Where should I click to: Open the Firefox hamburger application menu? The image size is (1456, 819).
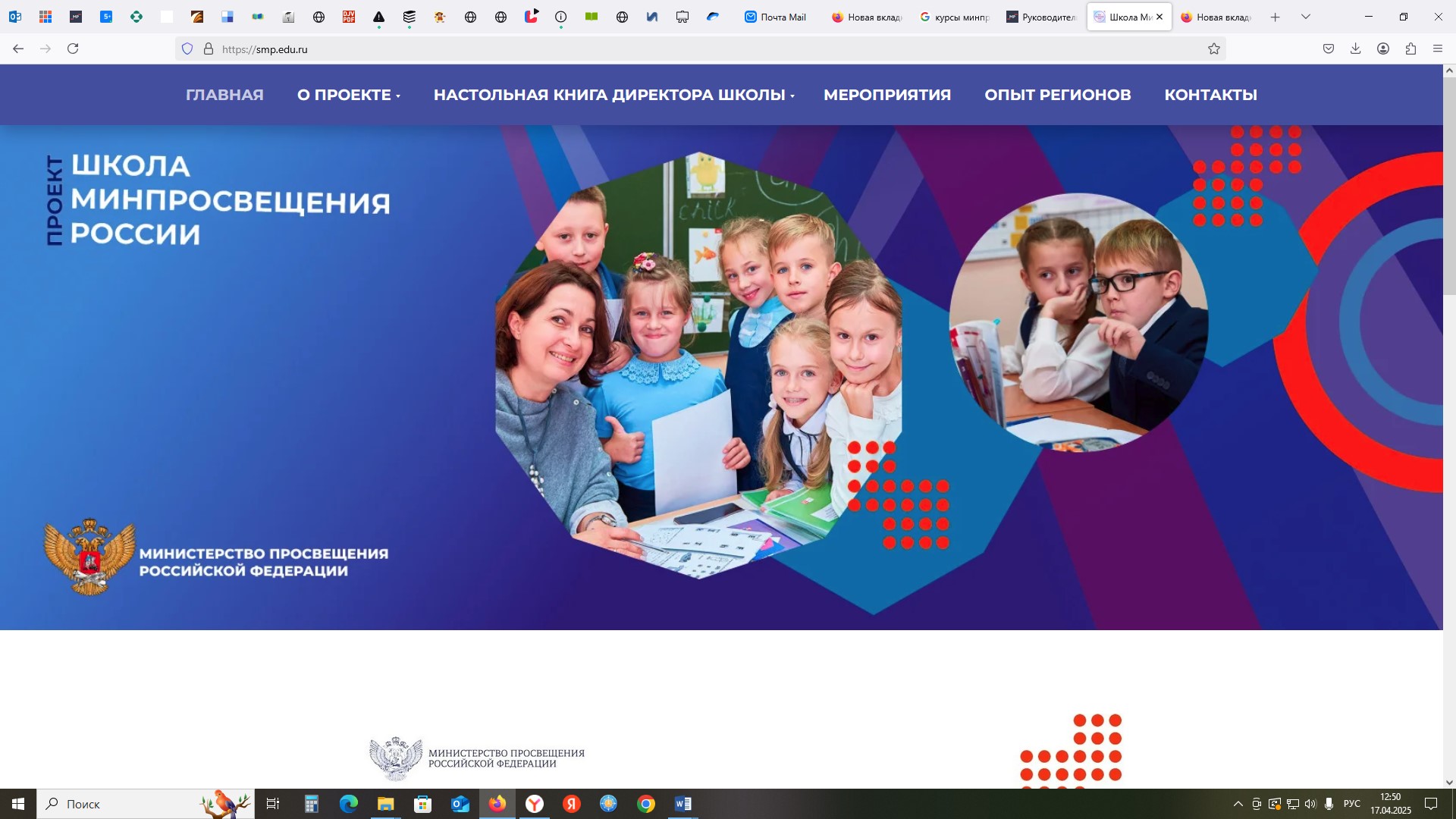tap(1438, 49)
